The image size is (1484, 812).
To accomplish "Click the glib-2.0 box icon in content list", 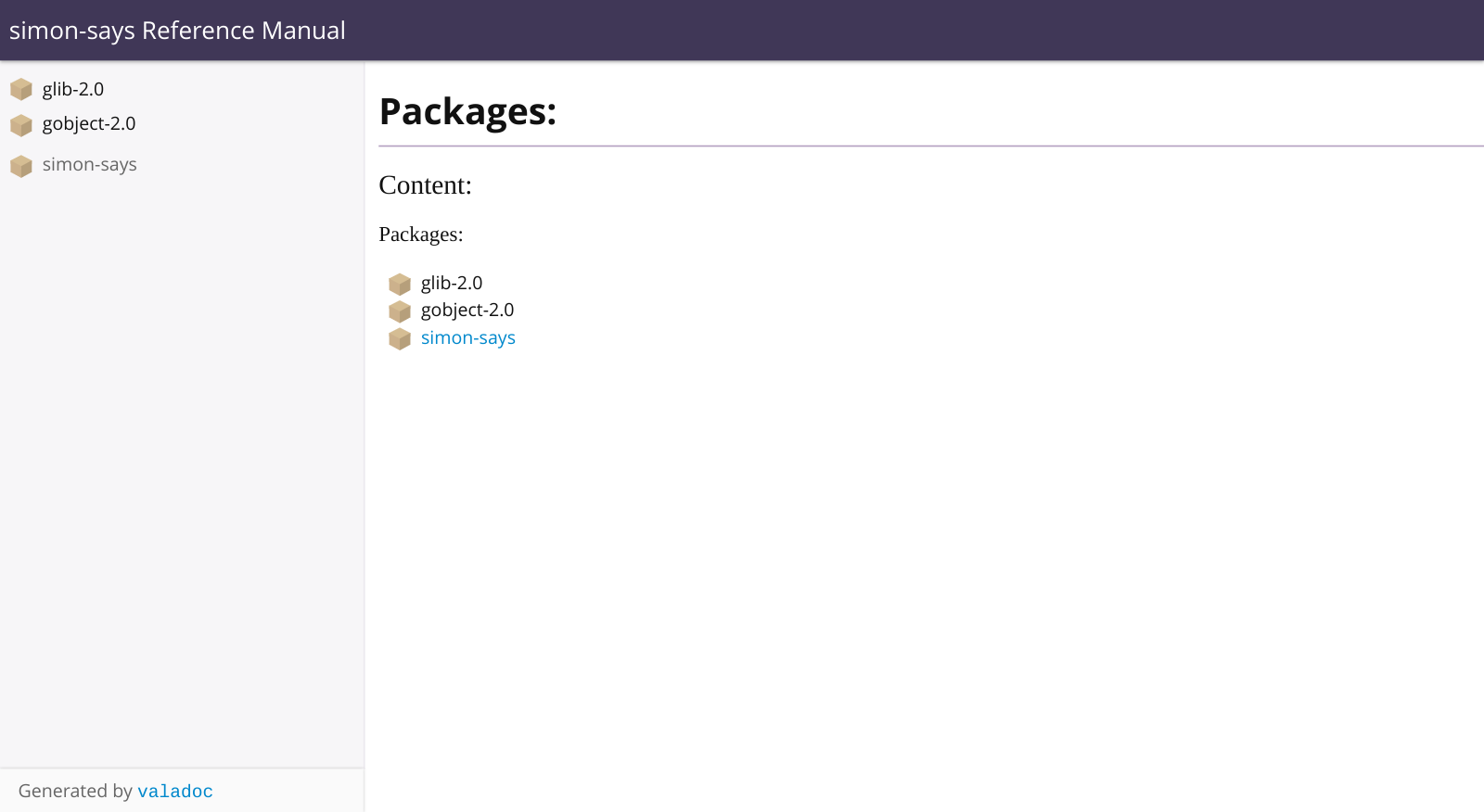I will (x=400, y=284).
